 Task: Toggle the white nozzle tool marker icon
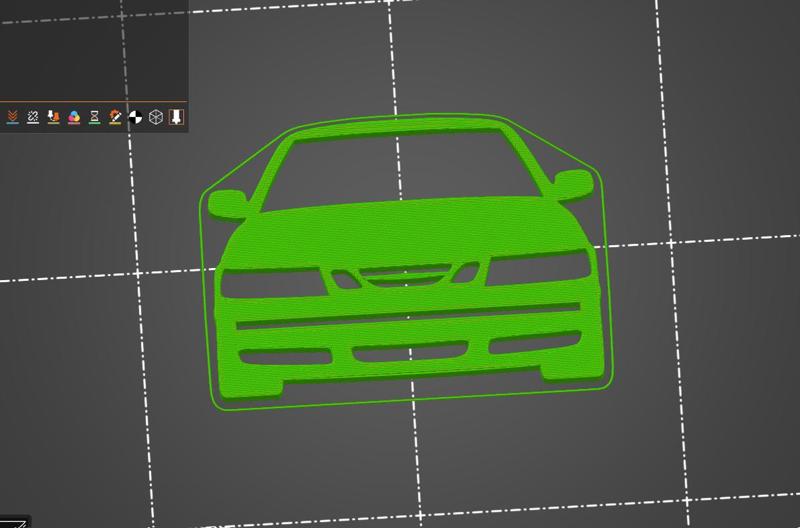pos(176,117)
